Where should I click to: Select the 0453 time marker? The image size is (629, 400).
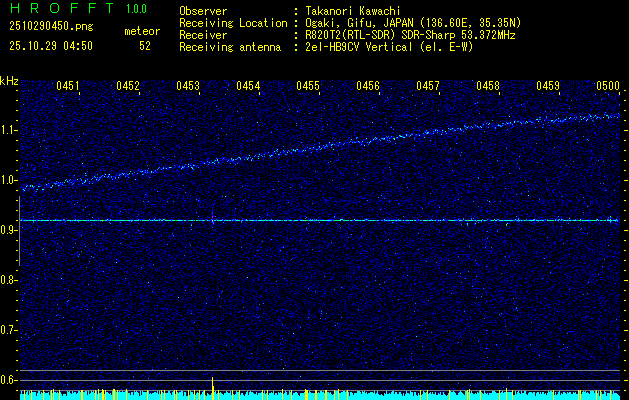tap(188, 87)
